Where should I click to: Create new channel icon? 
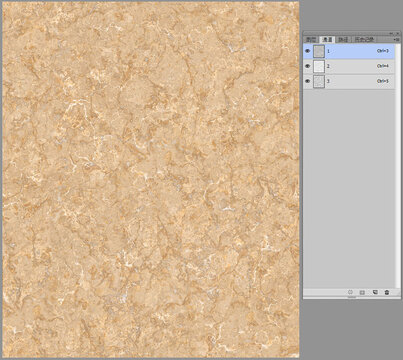pos(375,292)
